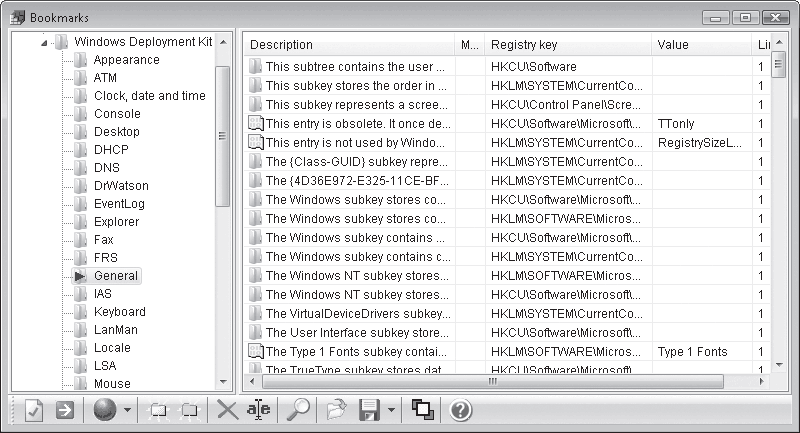Collapse the Windows Deployment Kit tree node

pyautogui.click(x=44, y=43)
